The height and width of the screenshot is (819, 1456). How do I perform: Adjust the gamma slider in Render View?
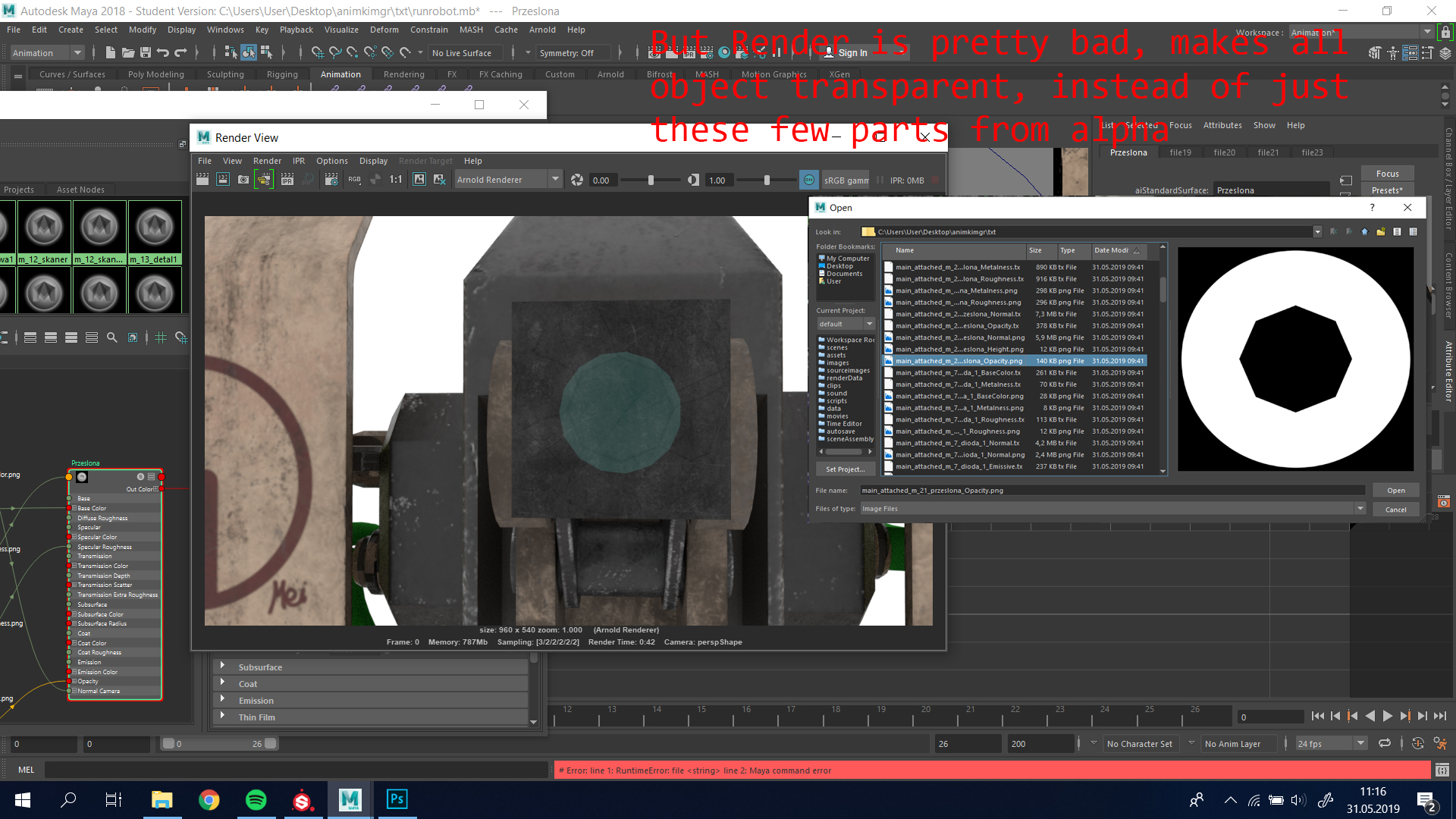[767, 180]
